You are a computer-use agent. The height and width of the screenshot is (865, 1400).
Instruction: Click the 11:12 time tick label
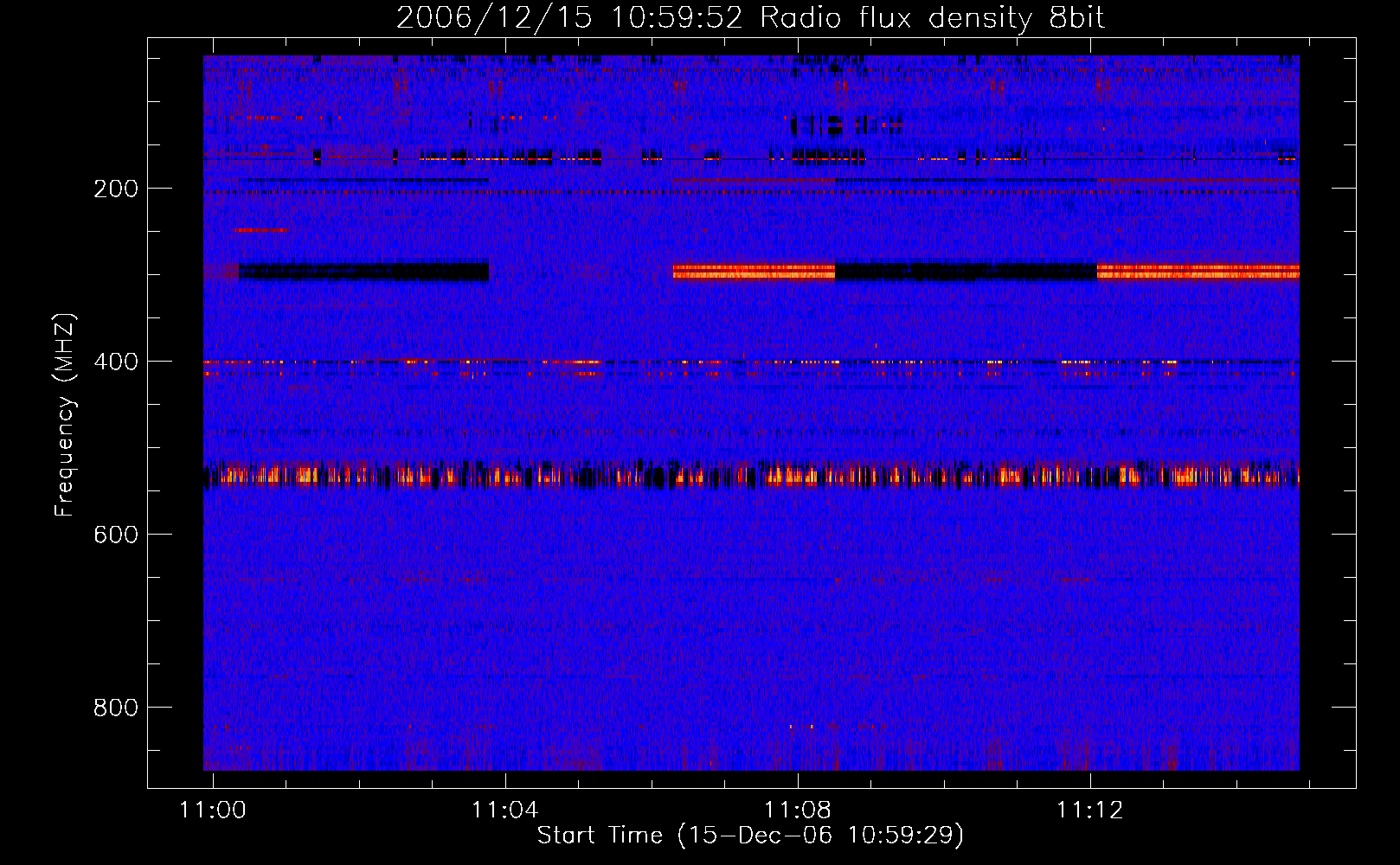point(1090,810)
